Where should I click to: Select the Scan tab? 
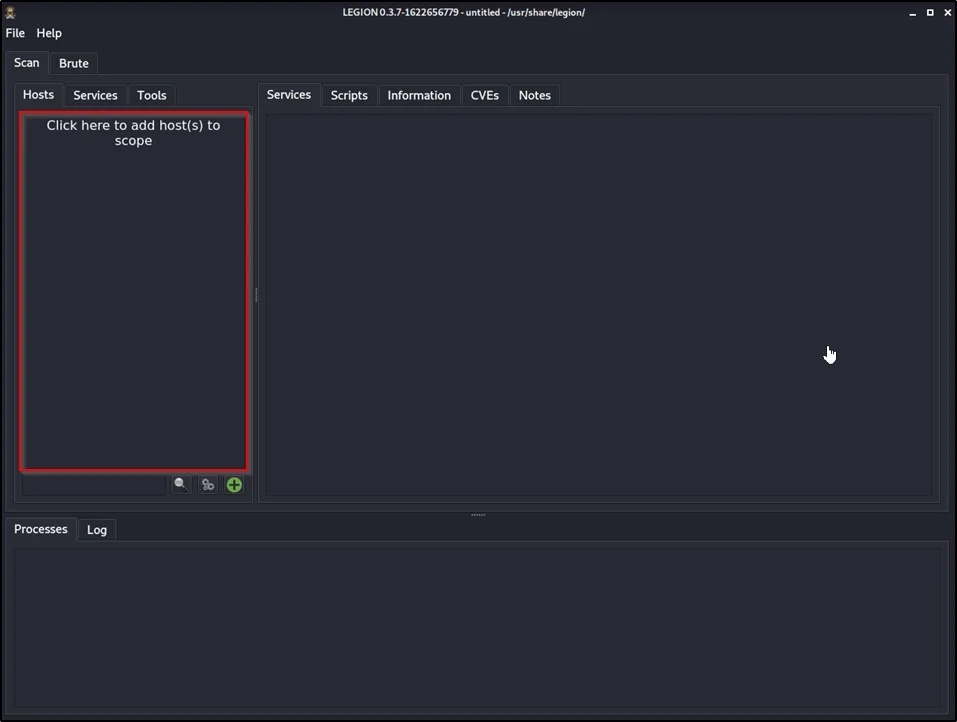[x=27, y=62]
